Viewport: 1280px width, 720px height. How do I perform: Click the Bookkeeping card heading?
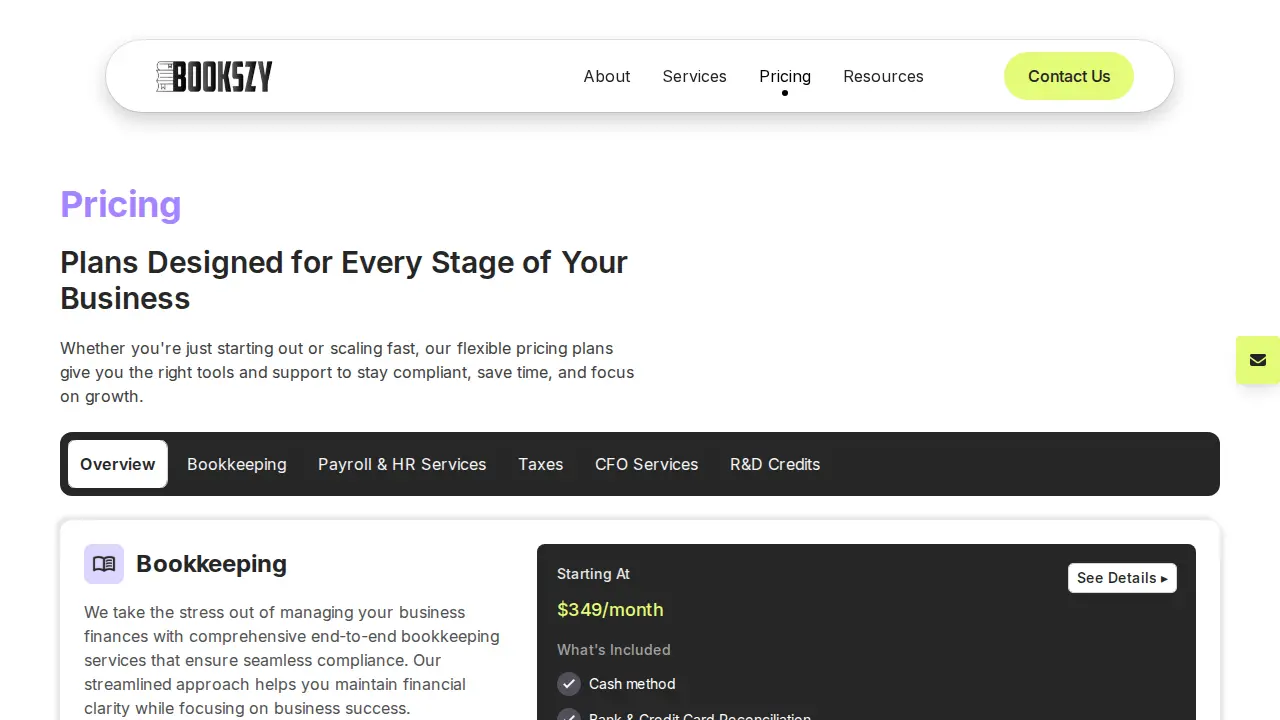click(211, 564)
